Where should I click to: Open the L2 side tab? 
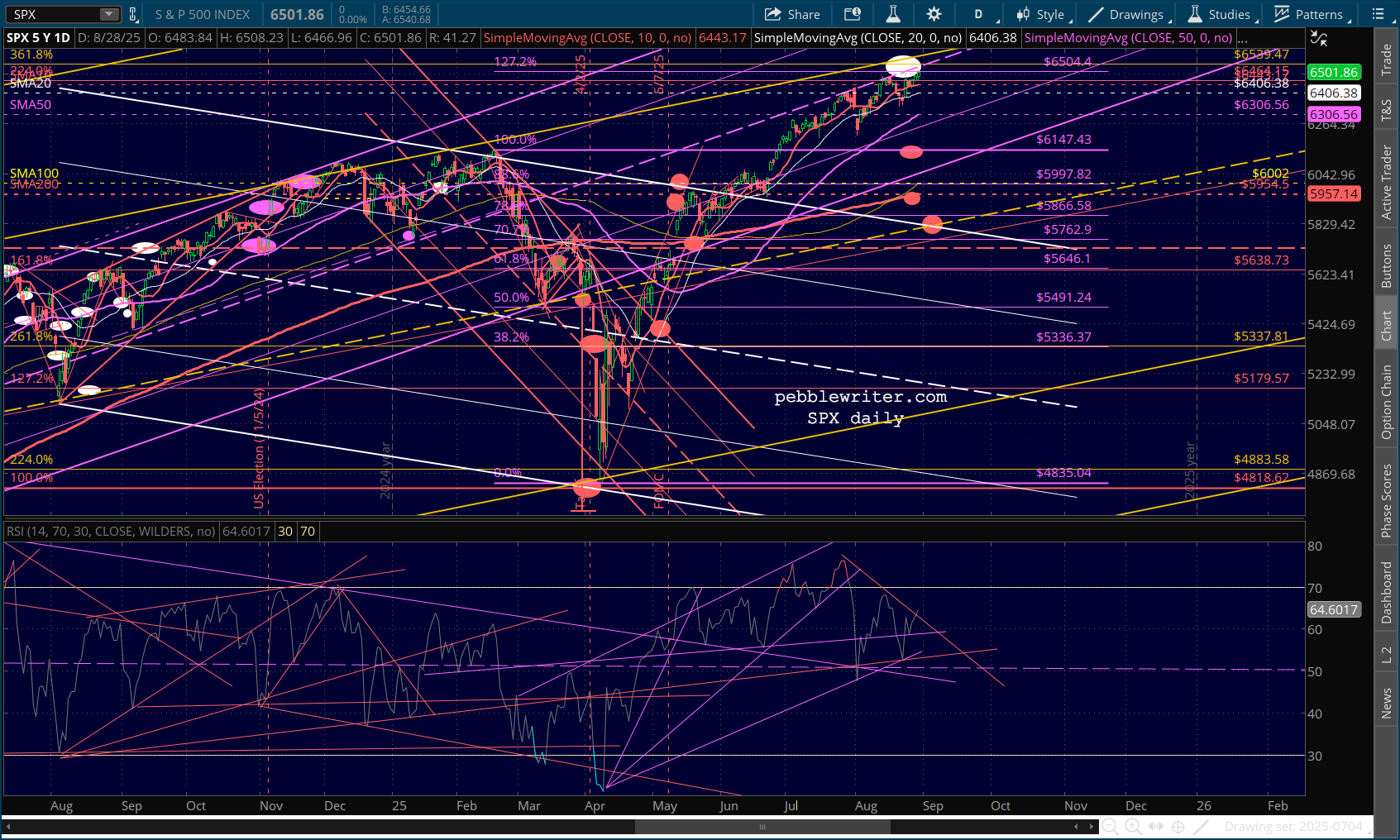click(1387, 655)
